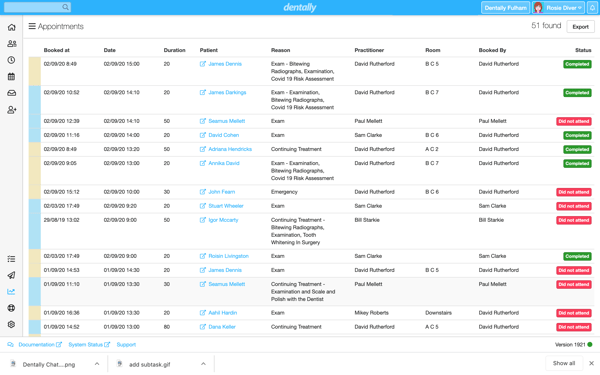600x375 pixels.
Task: Open the reports chart sidebar icon
Action: (x=11, y=292)
